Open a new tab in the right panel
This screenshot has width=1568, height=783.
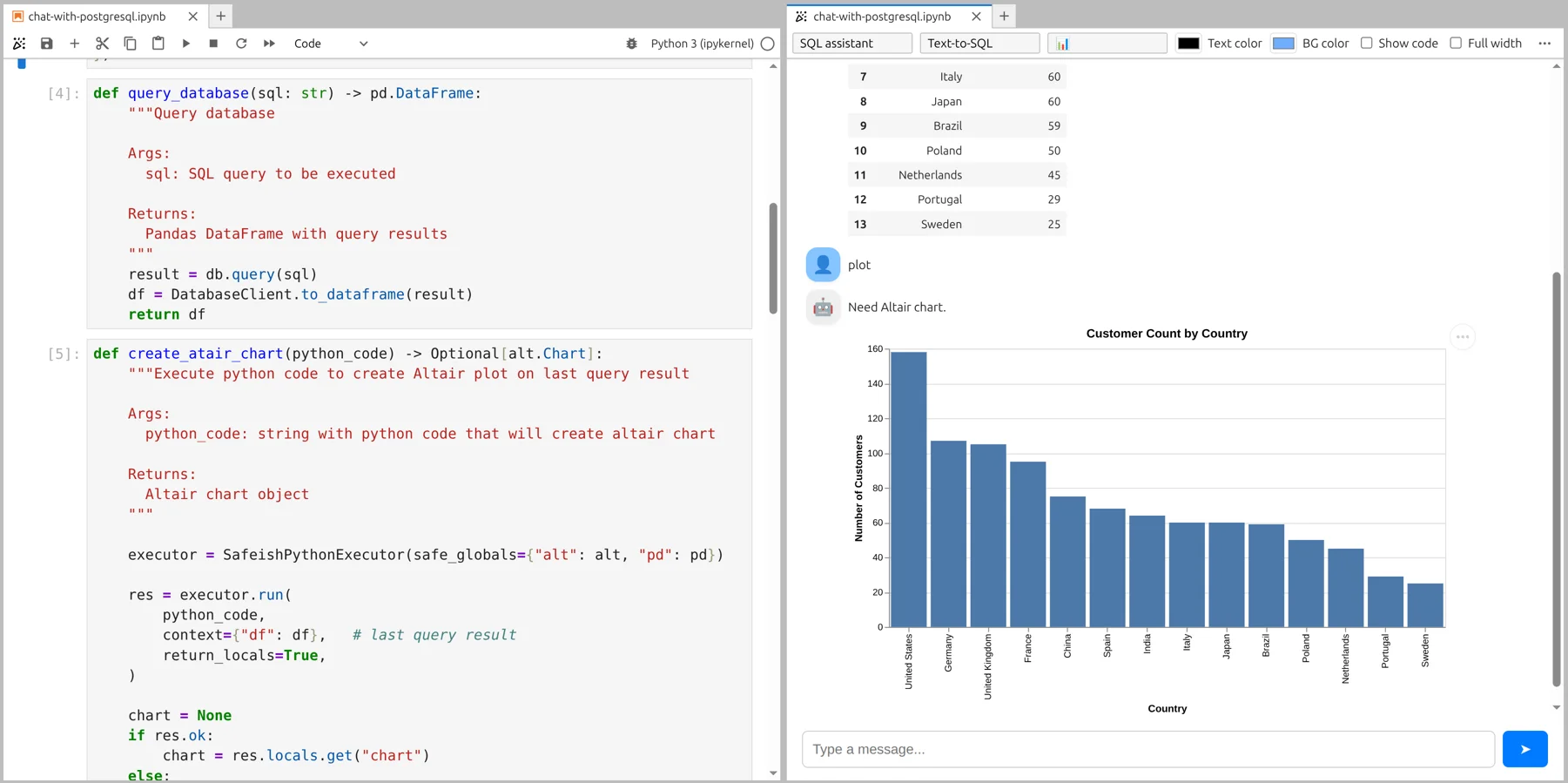coord(1004,17)
